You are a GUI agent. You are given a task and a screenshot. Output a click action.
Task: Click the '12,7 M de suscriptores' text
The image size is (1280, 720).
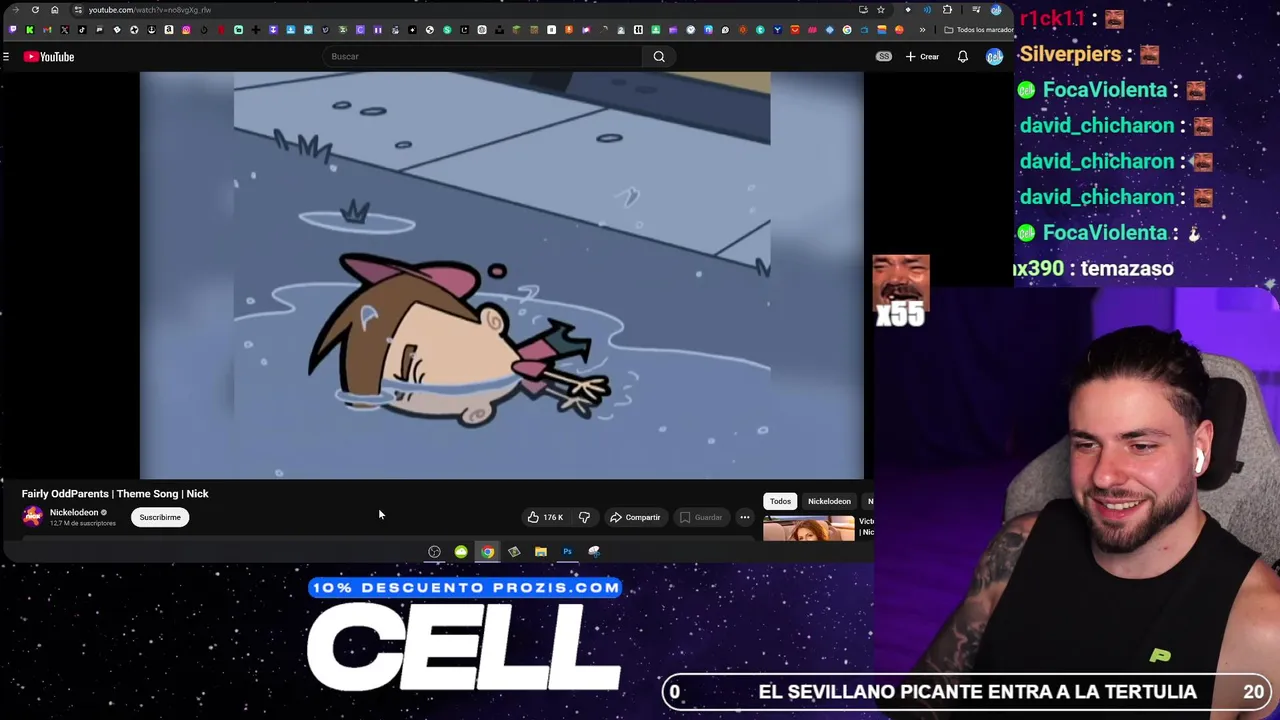83,523
